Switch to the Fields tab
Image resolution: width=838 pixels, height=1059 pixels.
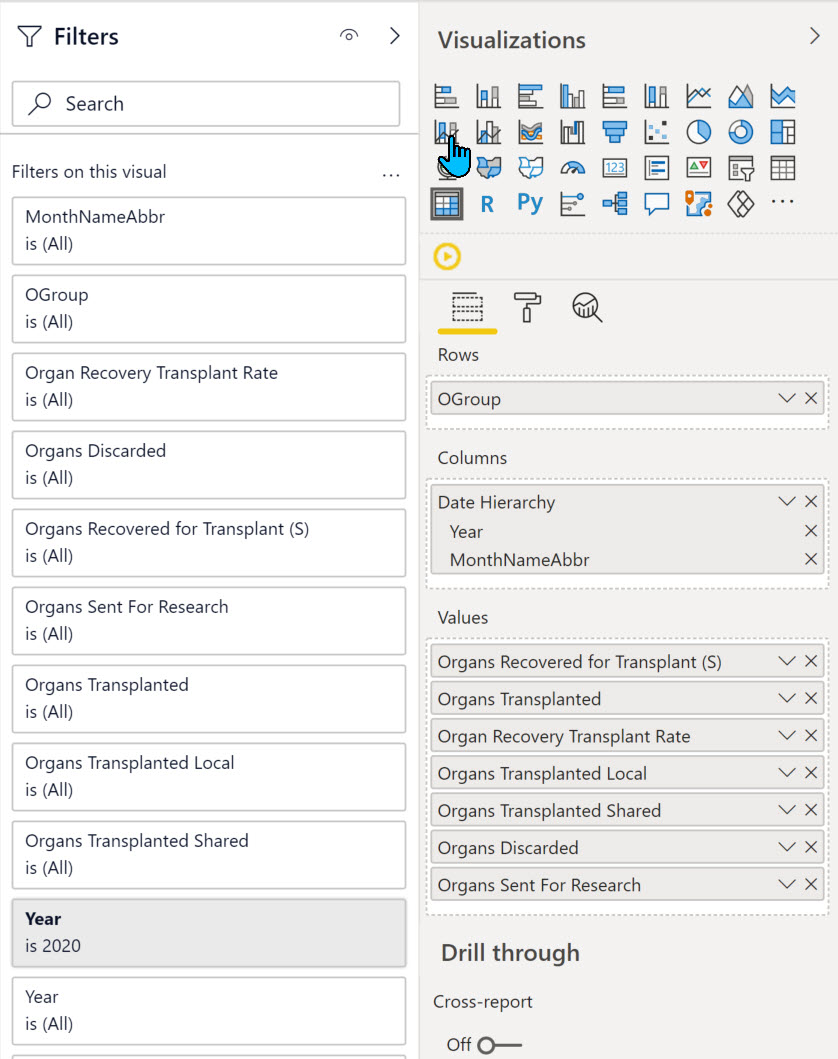pos(467,309)
